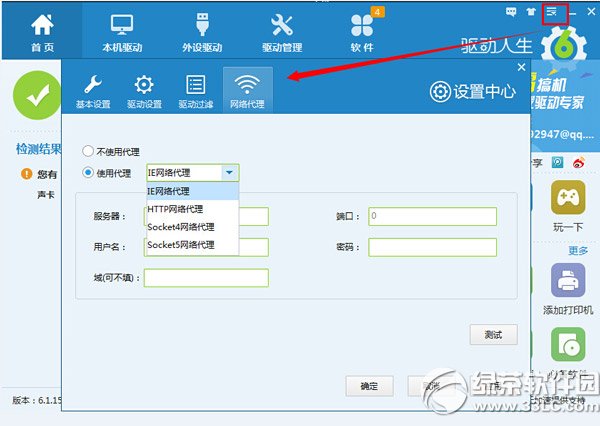
Task: Choose IE网络代理 from dropdown list
Action: (192, 191)
